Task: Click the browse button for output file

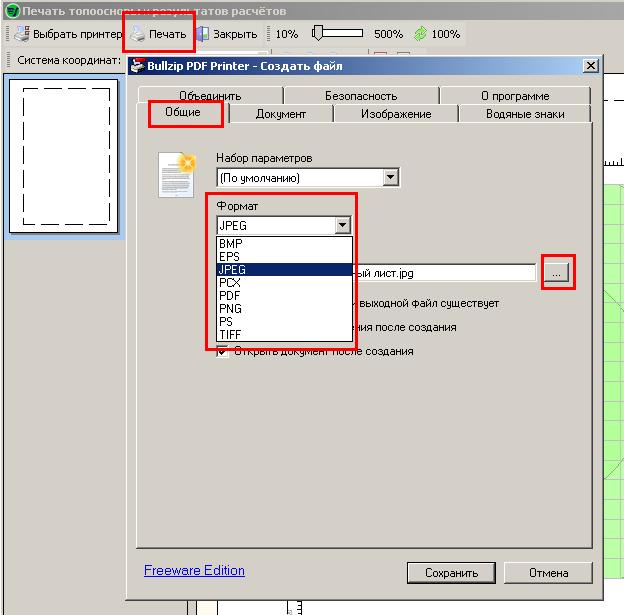Action: 558,273
